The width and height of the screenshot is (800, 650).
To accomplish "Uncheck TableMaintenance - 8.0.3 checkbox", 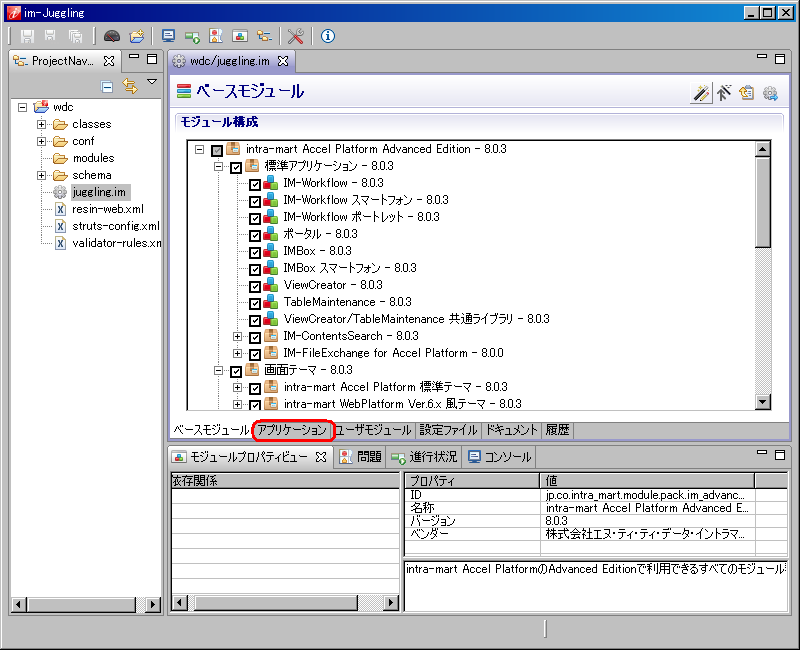I will (x=255, y=304).
